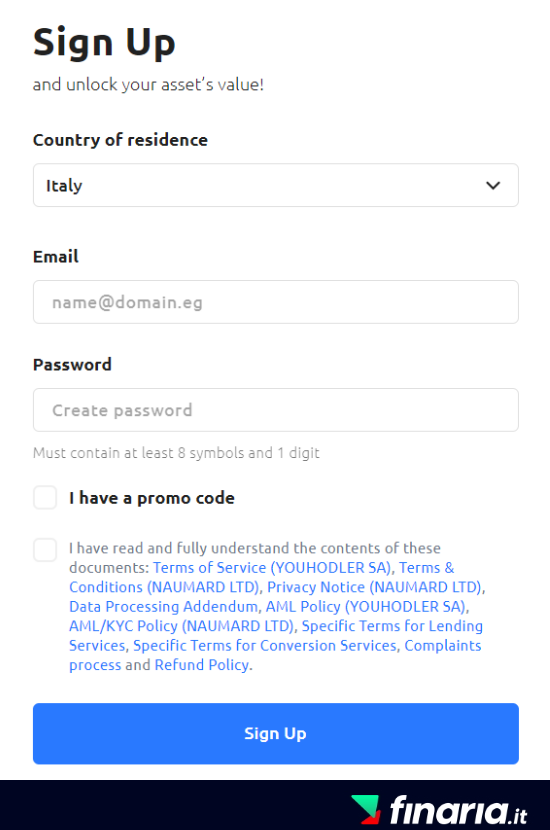550x830 pixels.
Task: Open AML Policy (YOUHODLER SA) link
Action: point(366,607)
